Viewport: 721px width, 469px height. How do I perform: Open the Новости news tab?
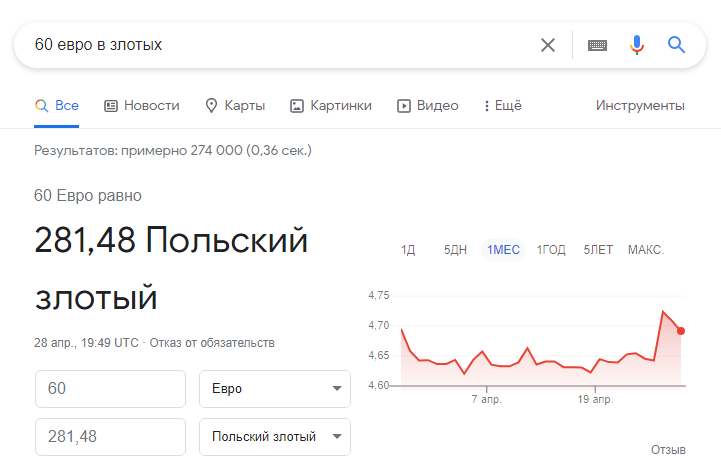click(x=142, y=106)
